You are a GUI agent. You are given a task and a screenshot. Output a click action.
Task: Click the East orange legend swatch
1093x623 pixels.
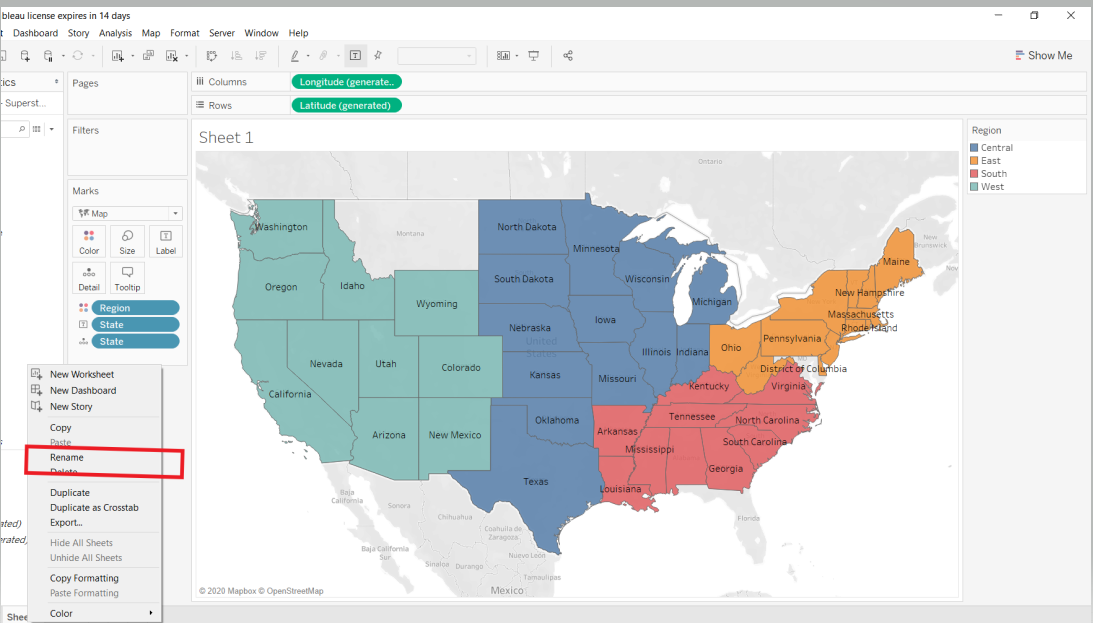pos(974,161)
